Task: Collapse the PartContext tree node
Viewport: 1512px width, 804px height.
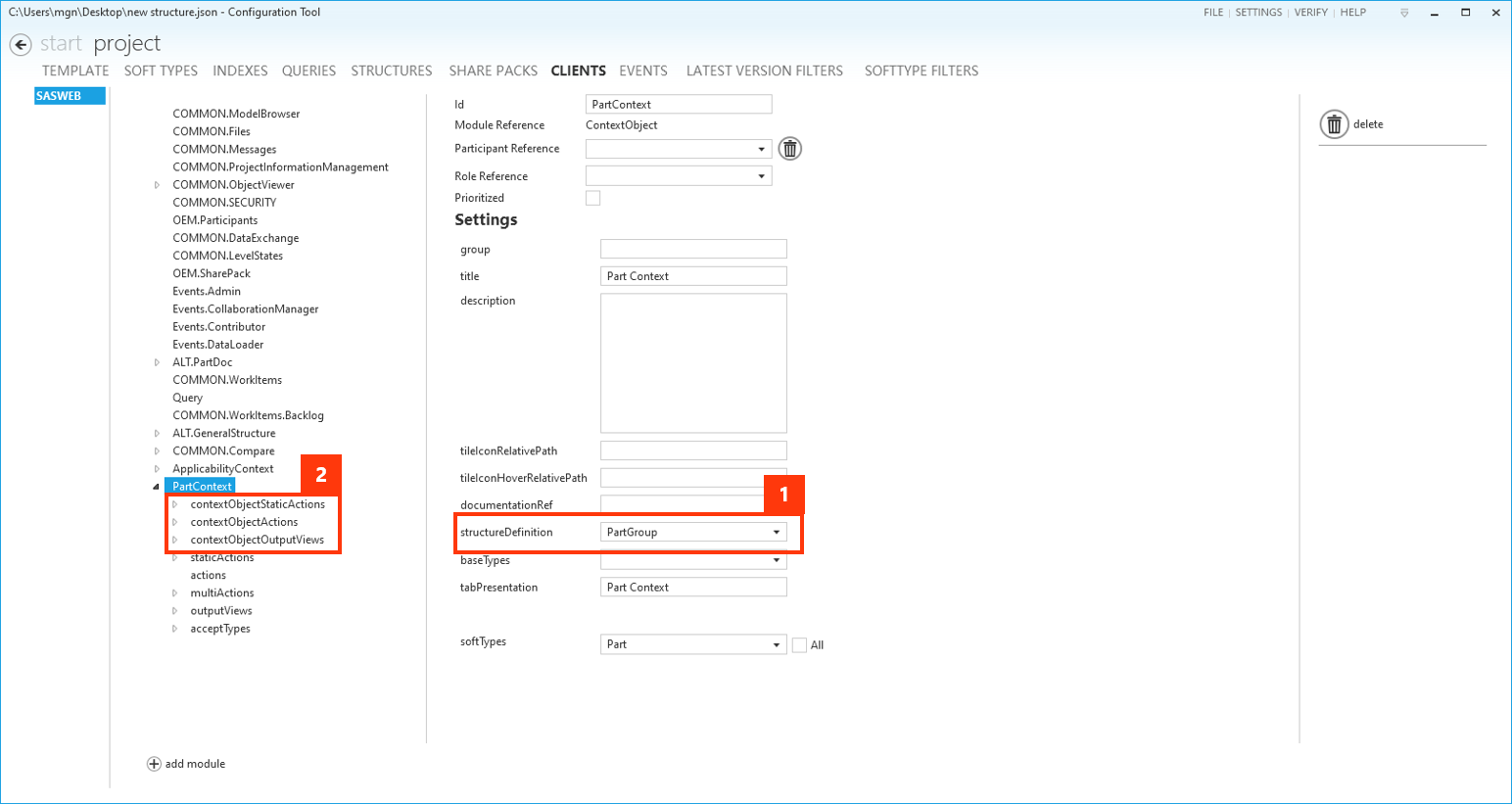Action: 157,487
